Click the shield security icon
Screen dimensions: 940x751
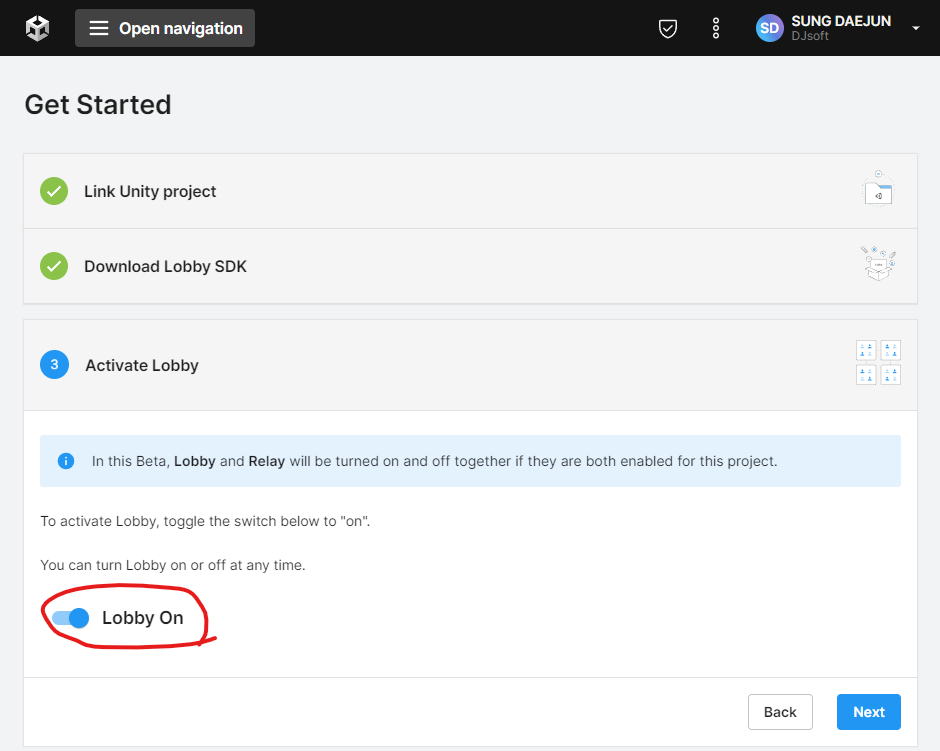(x=667, y=28)
